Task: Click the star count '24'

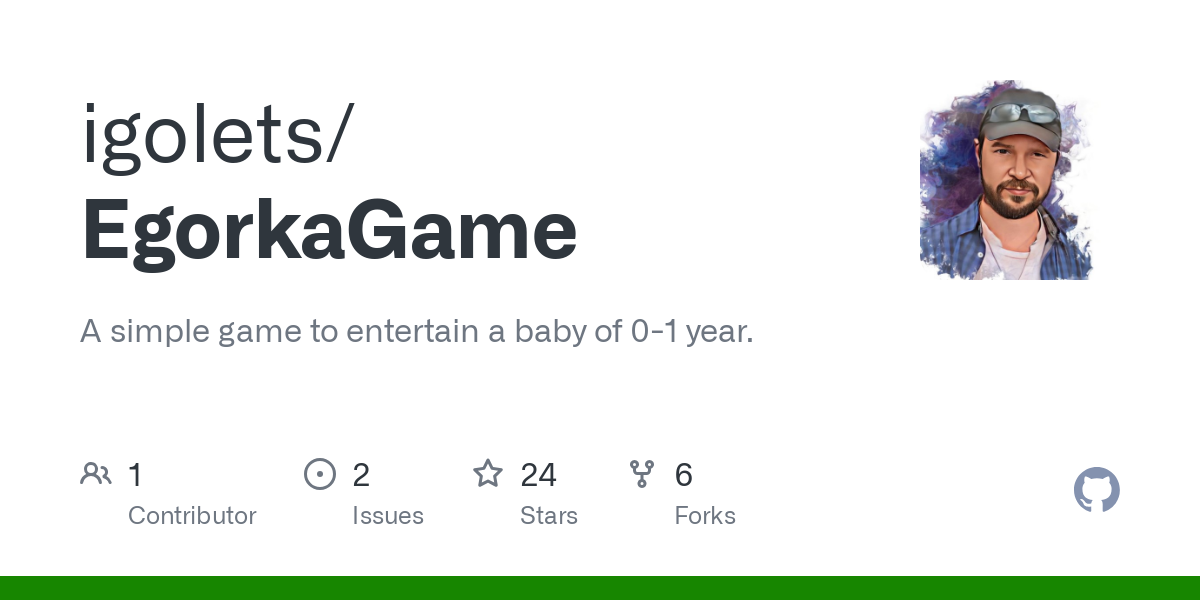Action: pos(538,475)
